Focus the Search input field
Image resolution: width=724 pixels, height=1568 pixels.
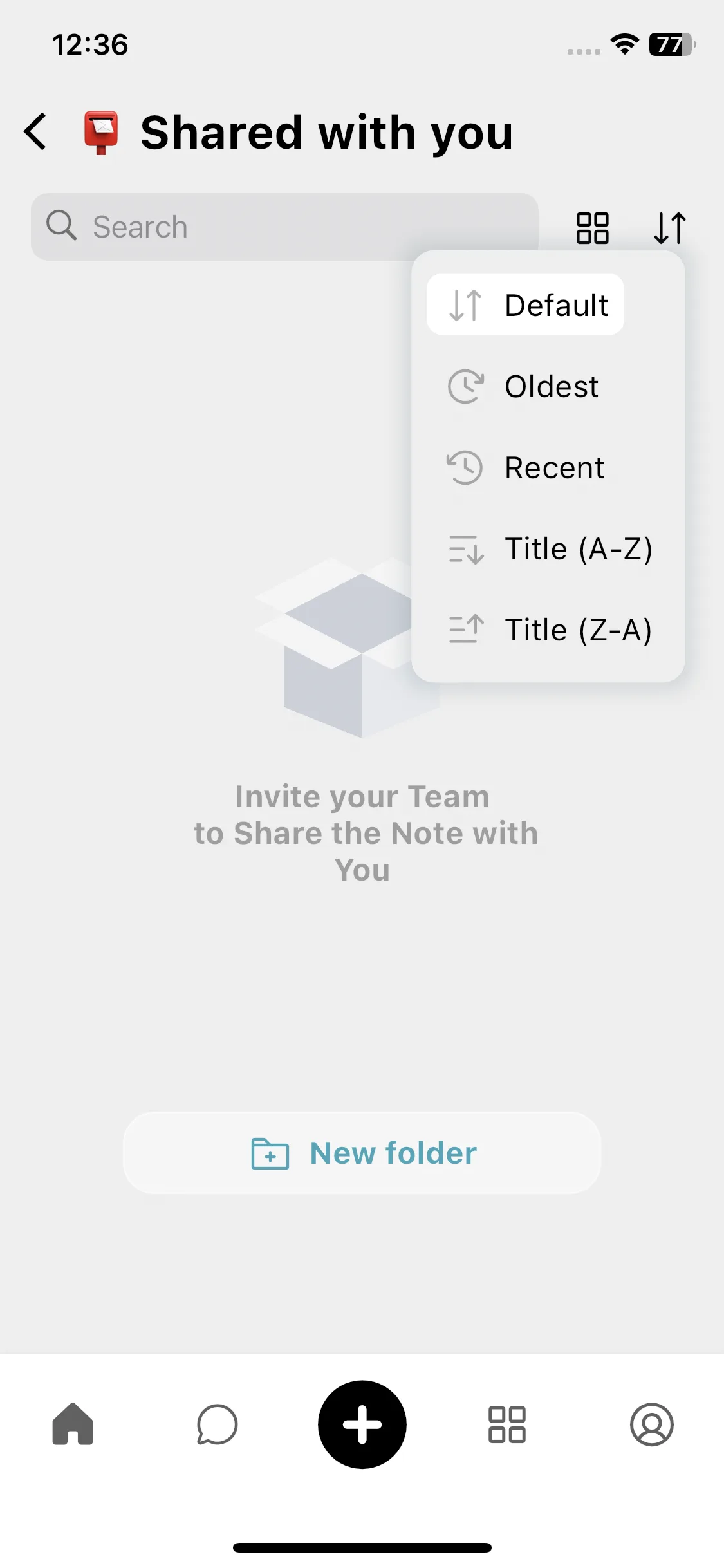284,227
